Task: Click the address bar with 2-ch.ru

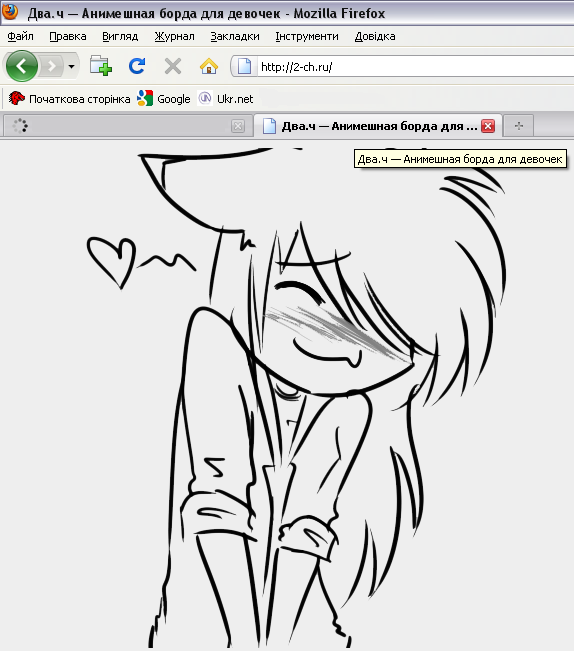Action: pos(415,66)
